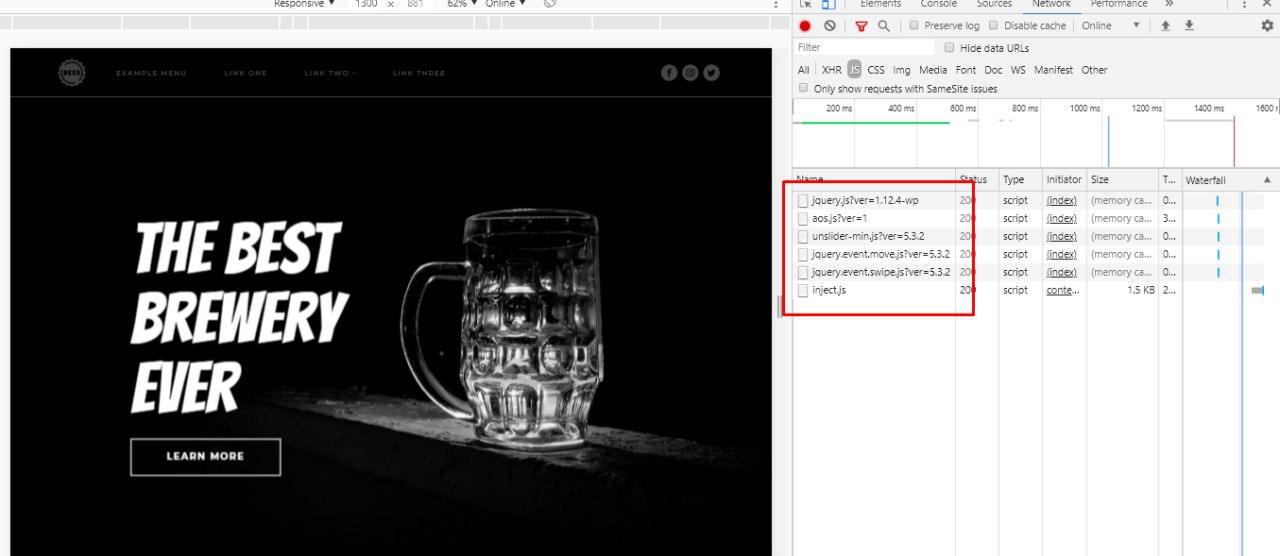Filter requests by Media
The image size is (1280, 556).
pos(933,70)
